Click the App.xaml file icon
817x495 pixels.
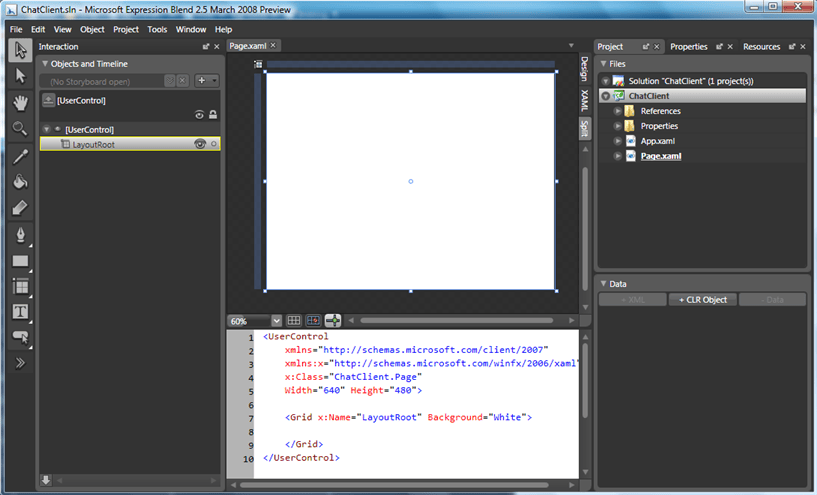point(630,141)
